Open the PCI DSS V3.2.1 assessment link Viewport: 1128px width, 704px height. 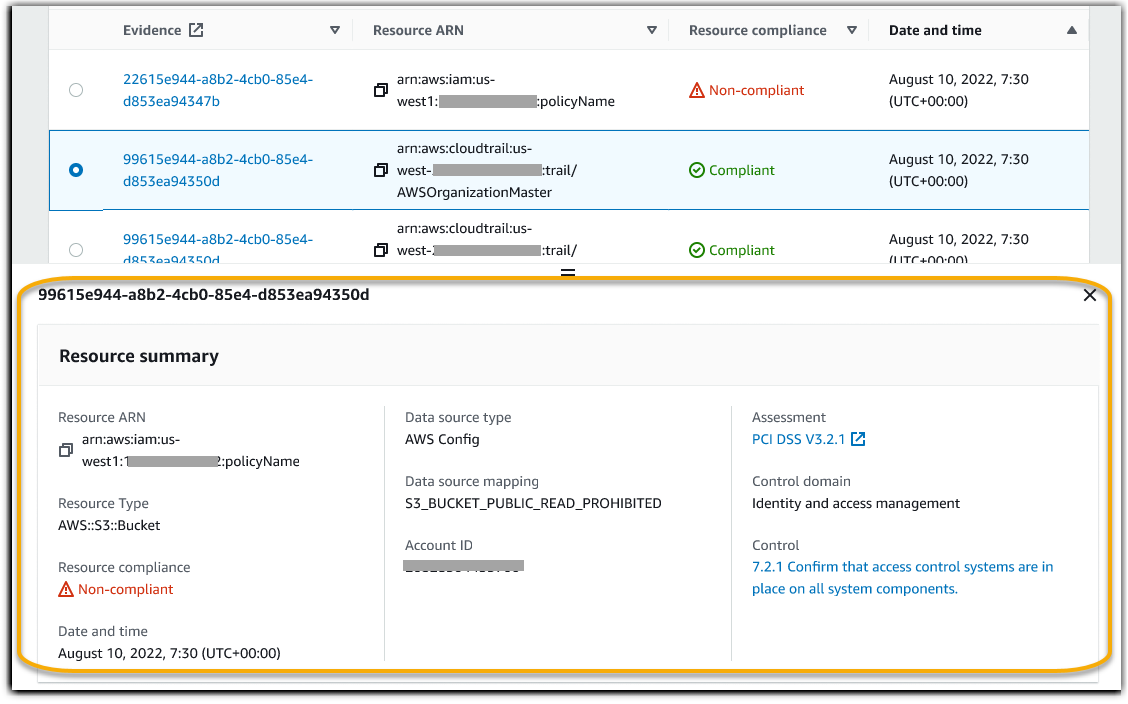click(795, 438)
